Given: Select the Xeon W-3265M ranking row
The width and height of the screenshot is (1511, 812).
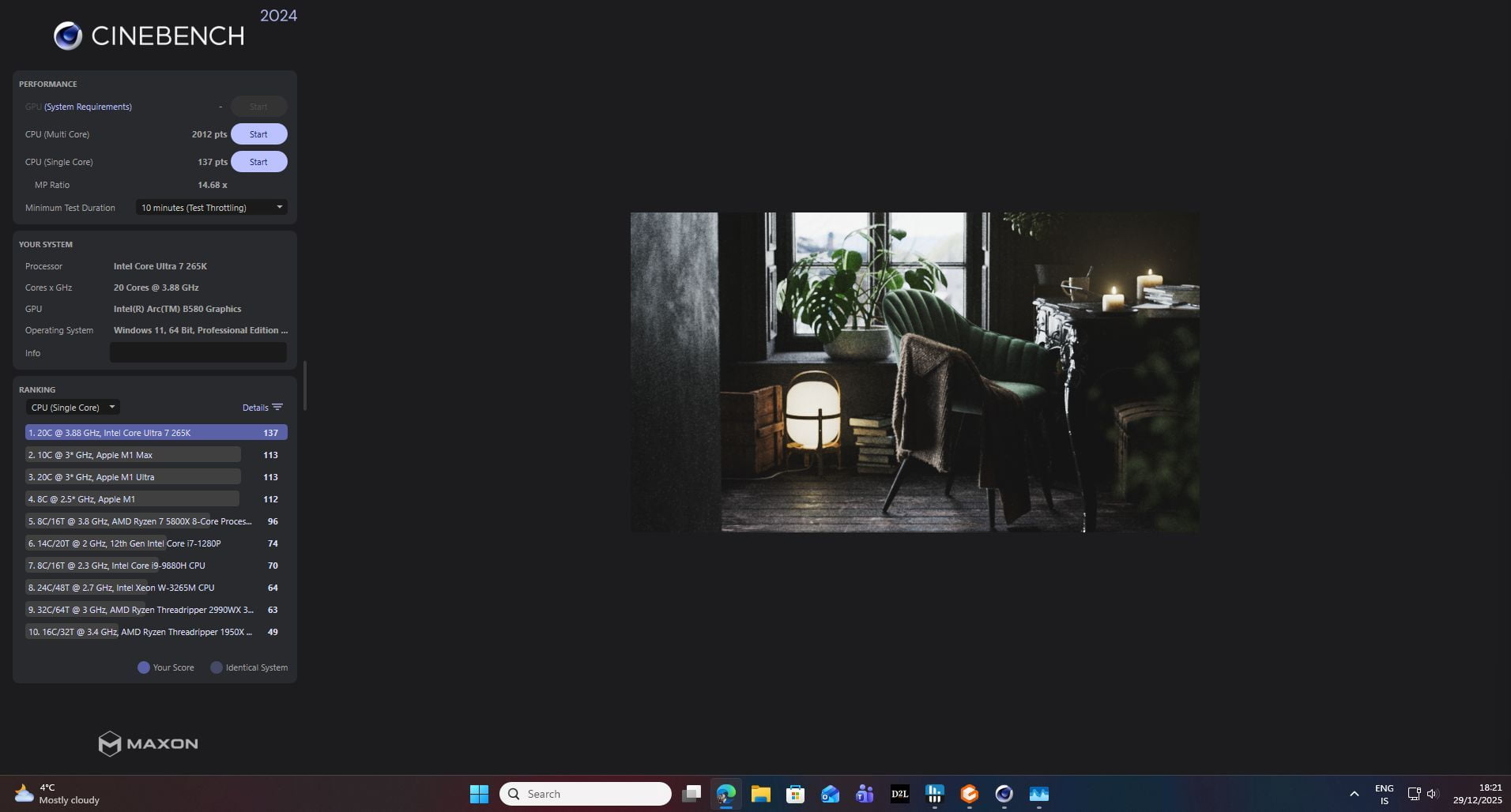Looking at the screenshot, I should pos(156,588).
